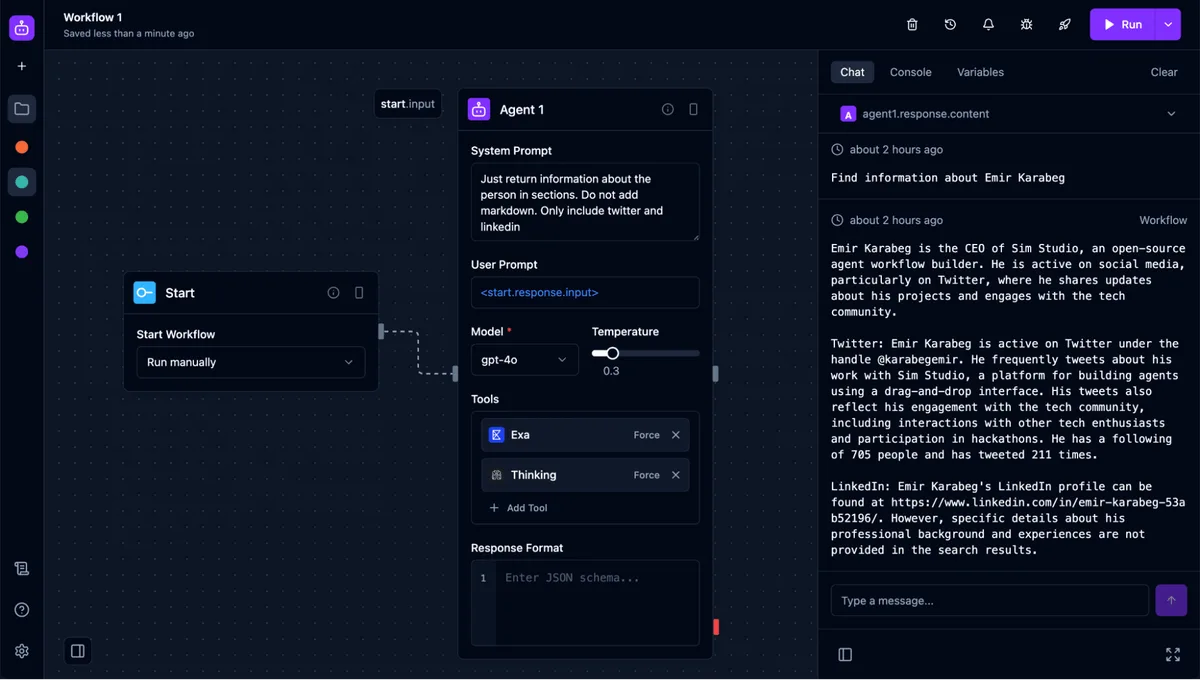View info for the Start block
This screenshot has height=680, width=1200.
coord(333,292)
